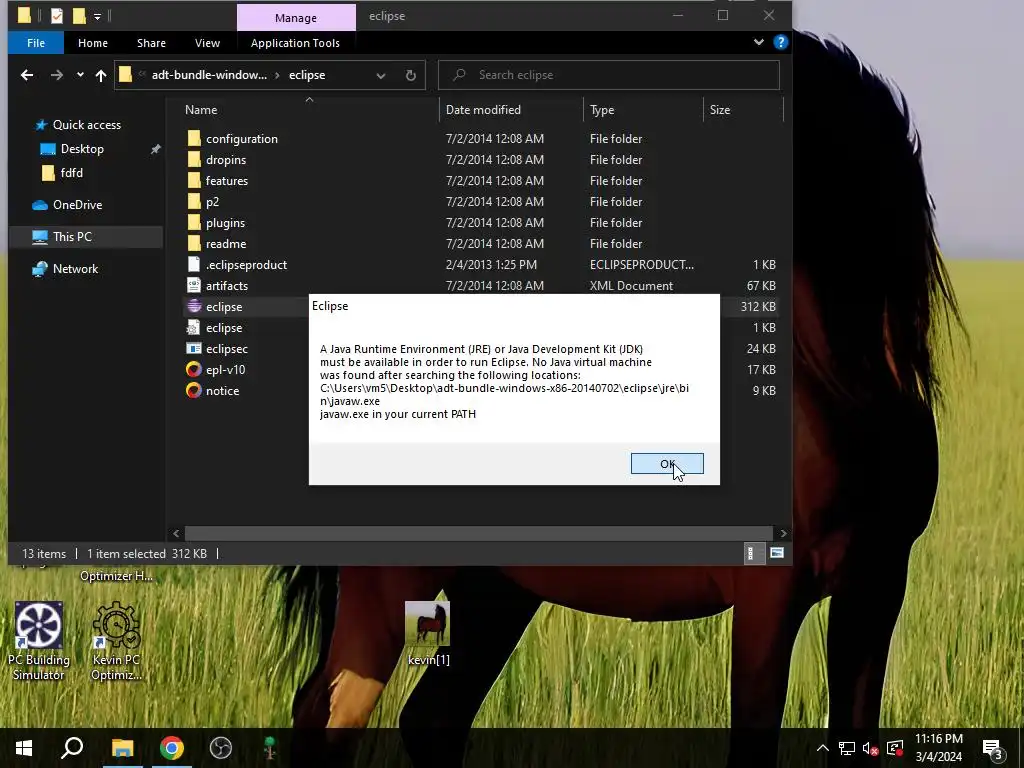1024x768 pixels.
Task: Expand the ribbon with the chevron
Action: coord(759,42)
